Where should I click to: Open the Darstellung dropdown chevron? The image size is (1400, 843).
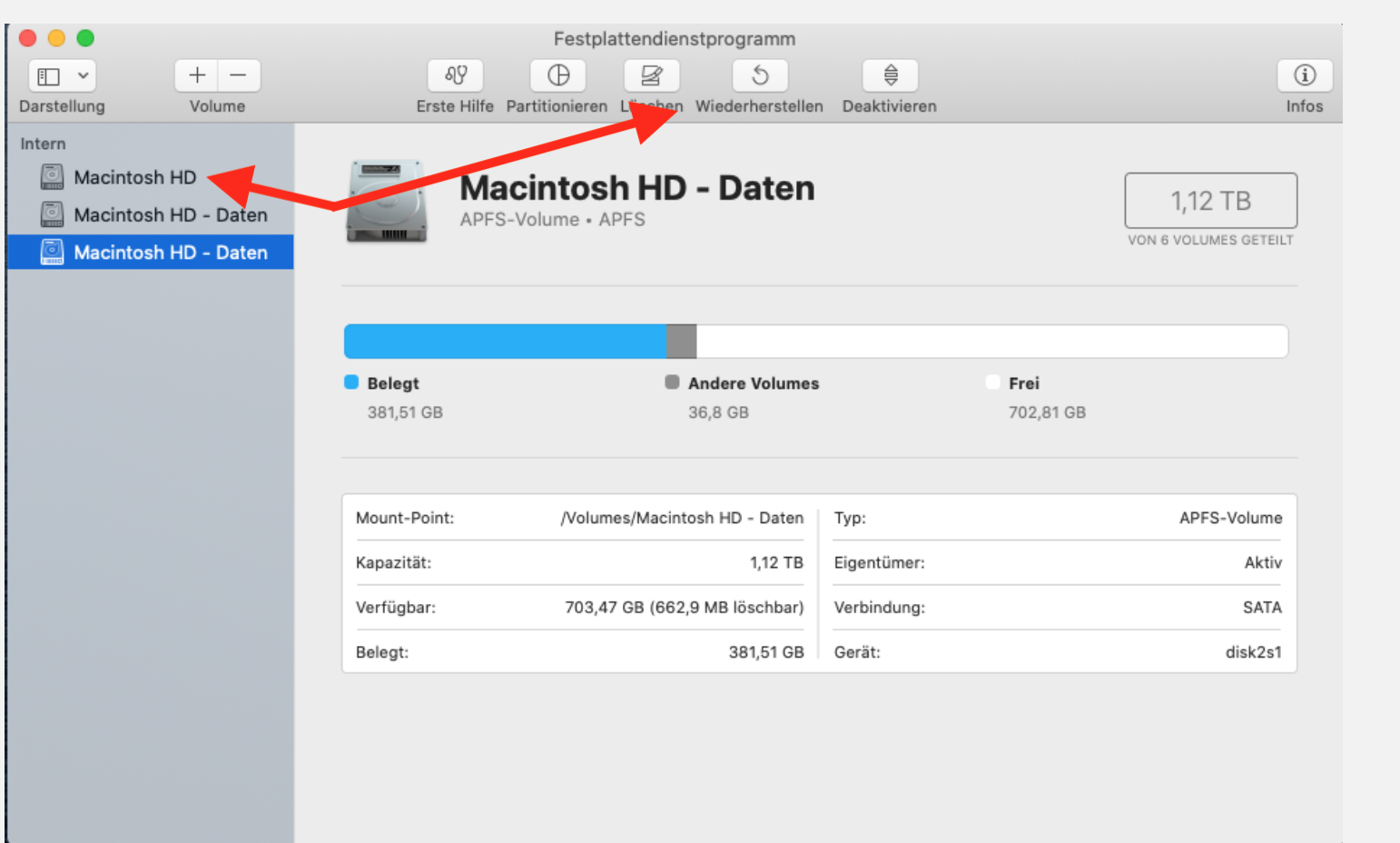(x=83, y=76)
